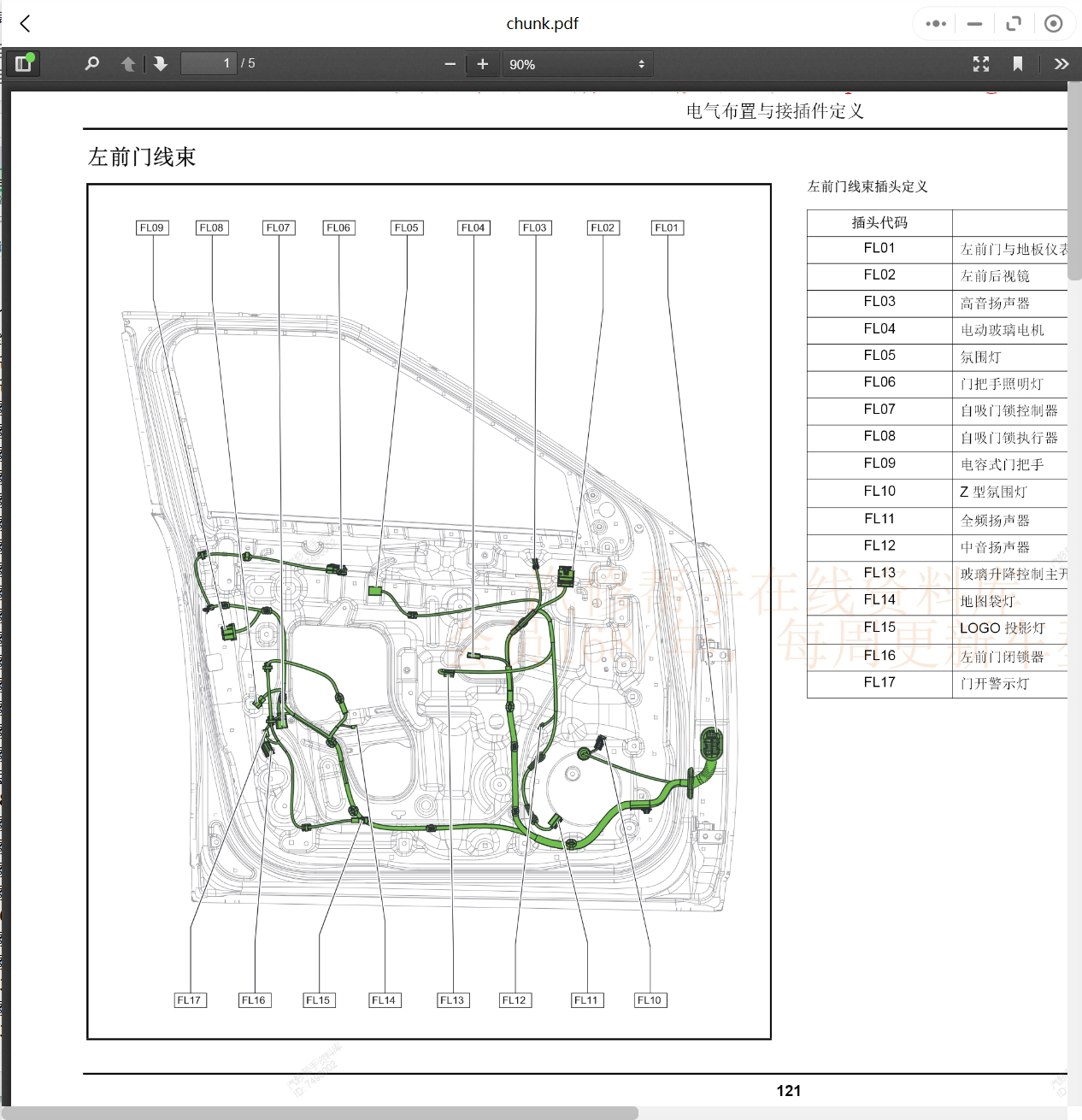1082x1120 pixels.
Task: Expand the additional tools chevron menu
Action: click(x=1061, y=64)
